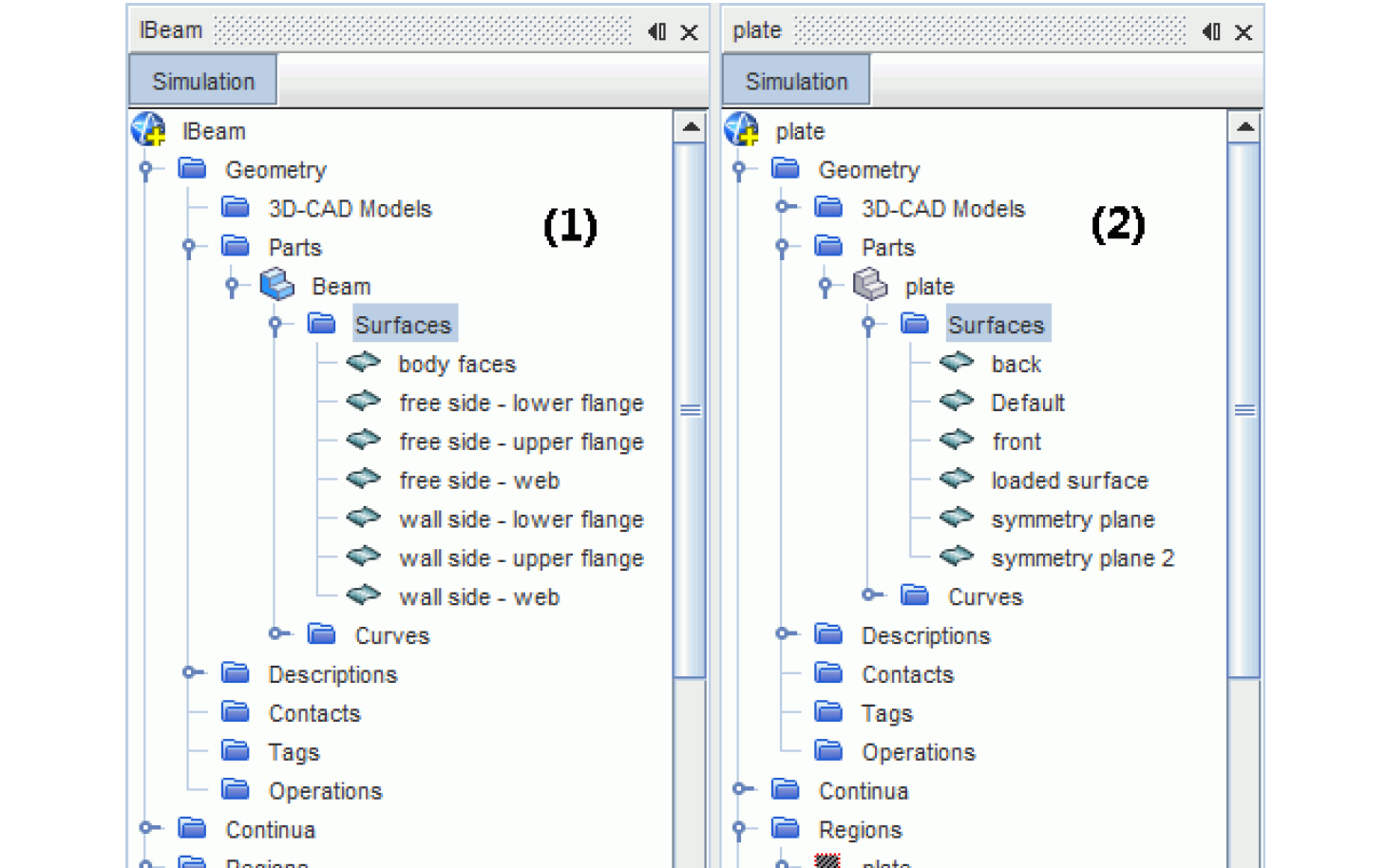Click the IBeam simulation root icon

[148, 130]
